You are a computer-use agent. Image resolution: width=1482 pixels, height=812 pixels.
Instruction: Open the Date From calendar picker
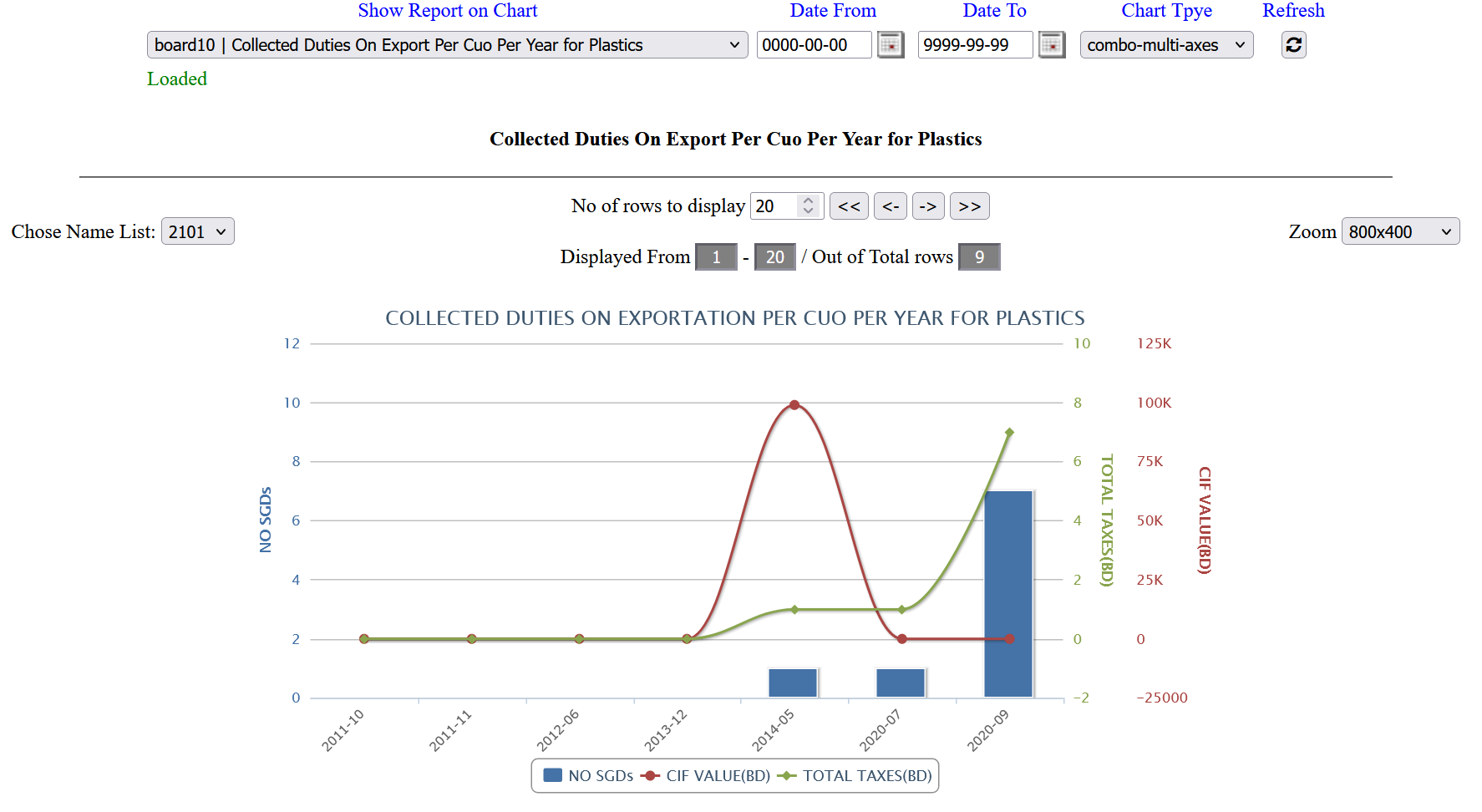click(x=891, y=45)
